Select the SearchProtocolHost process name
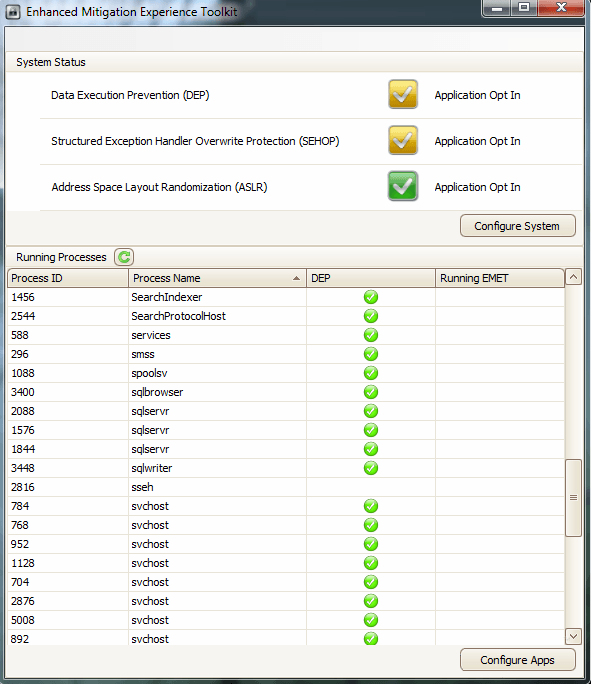Screen dimensions: 591x684 point(178,316)
